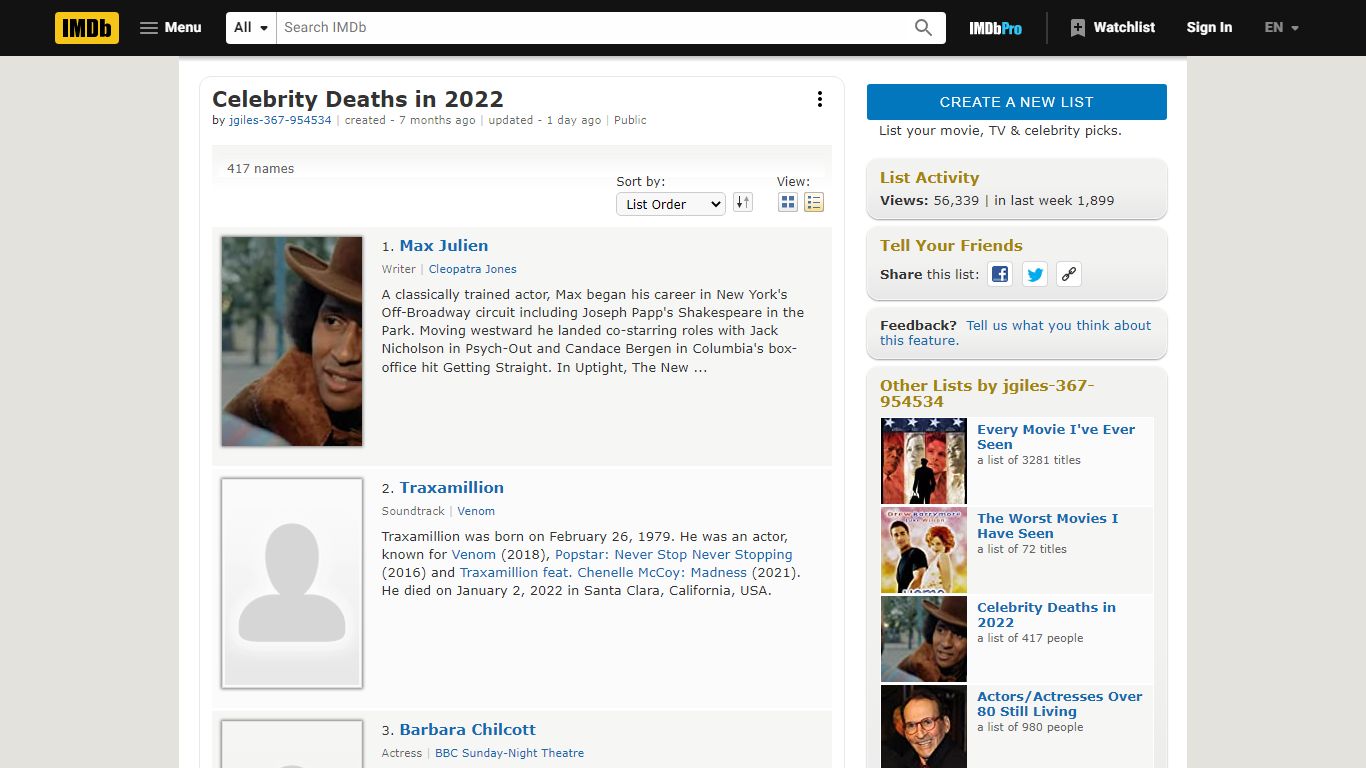Open Popstar: Never Stop Never Stopping link

674,555
